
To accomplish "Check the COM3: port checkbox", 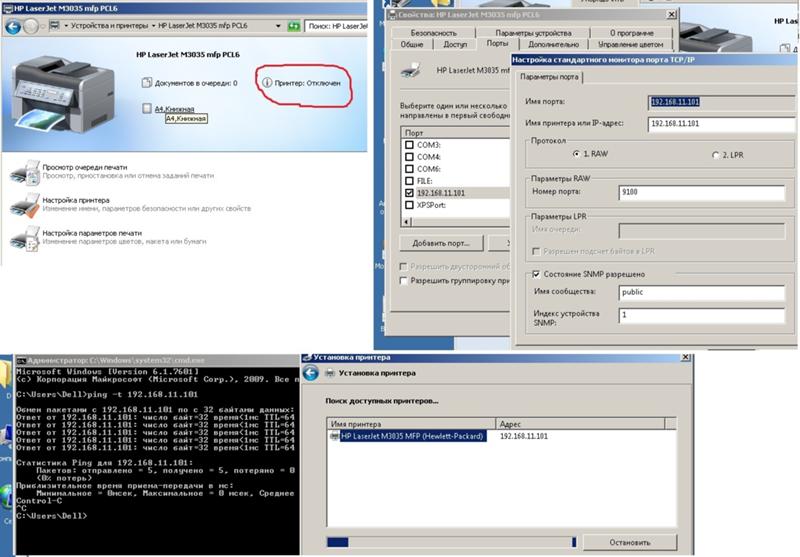I will (x=409, y=145).
